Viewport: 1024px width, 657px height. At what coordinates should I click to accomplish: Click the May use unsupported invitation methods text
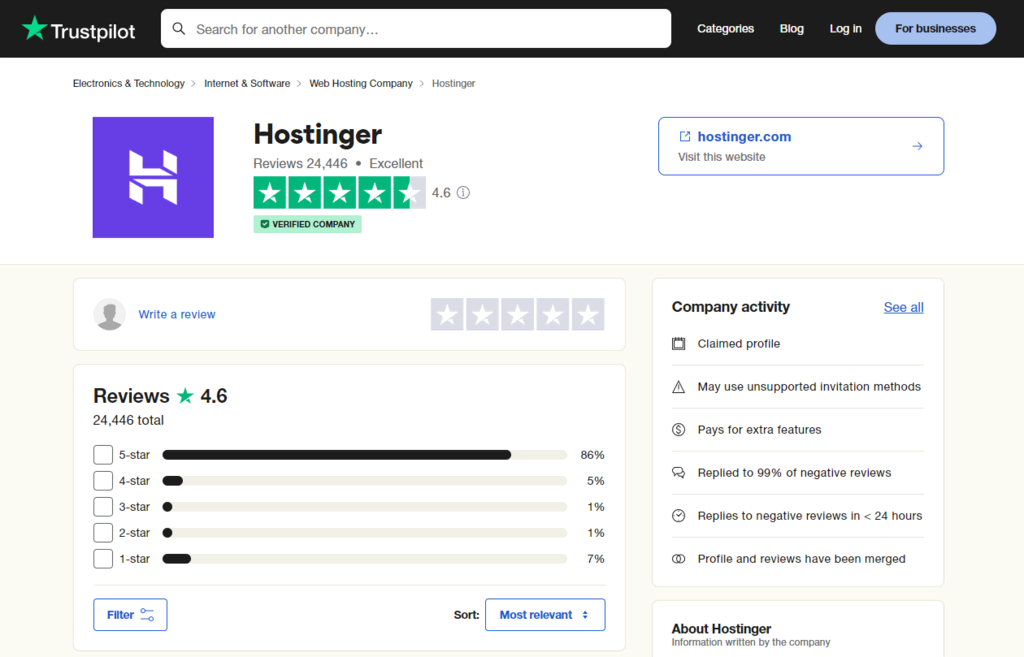[x=809, y=387]
